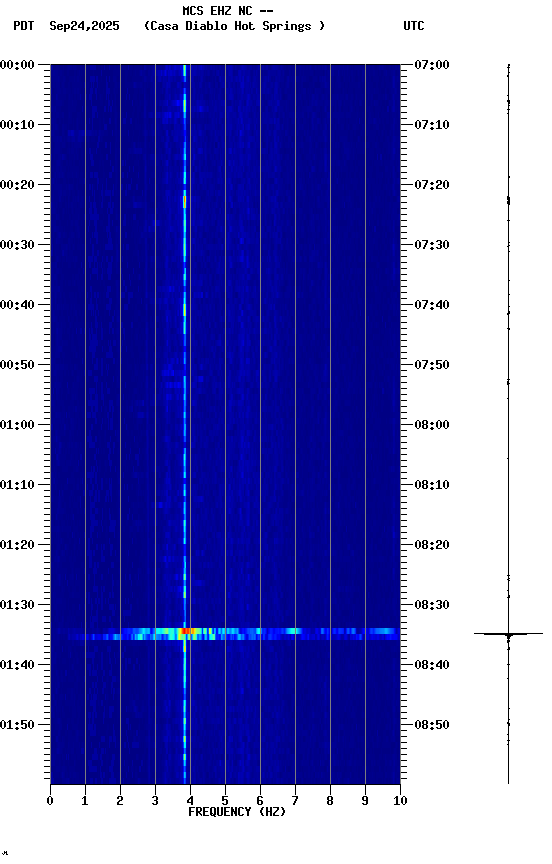
Task: Click frequency axis tick label '2'
Action: pos(120,801)
